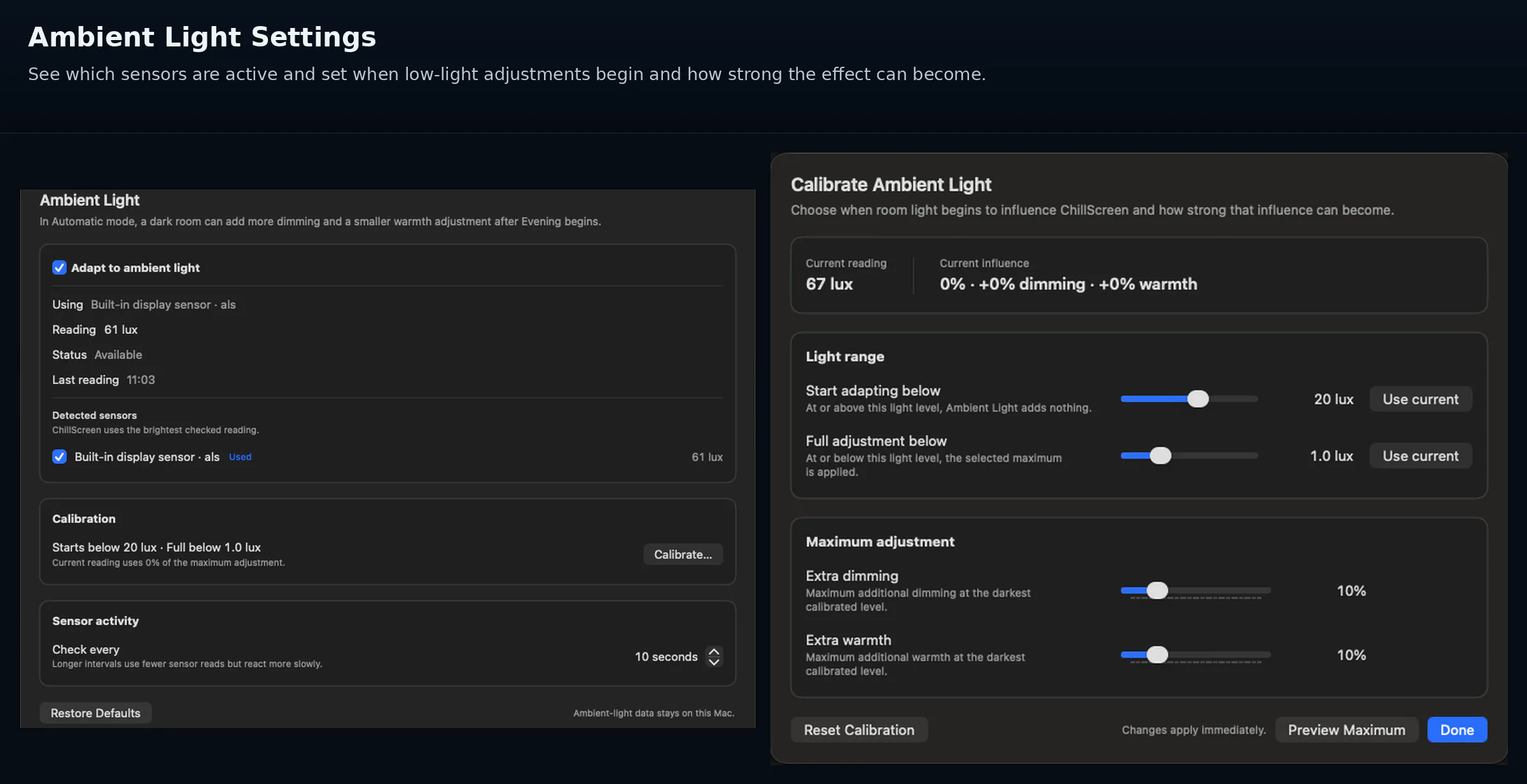Click the Current influence value text
This screenshot has width=1527, height=784.
(1068, 284)
